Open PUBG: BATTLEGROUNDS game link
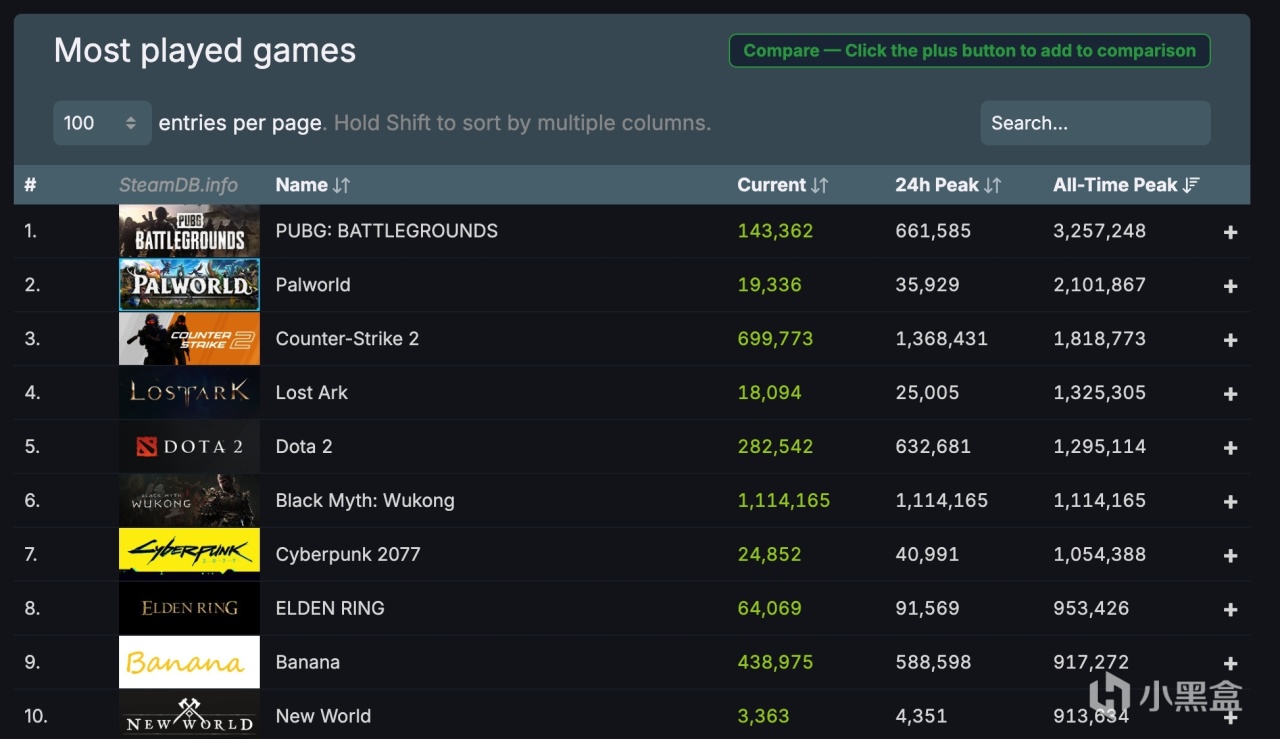Screen dimensions: 1280x739 [386, 231]
